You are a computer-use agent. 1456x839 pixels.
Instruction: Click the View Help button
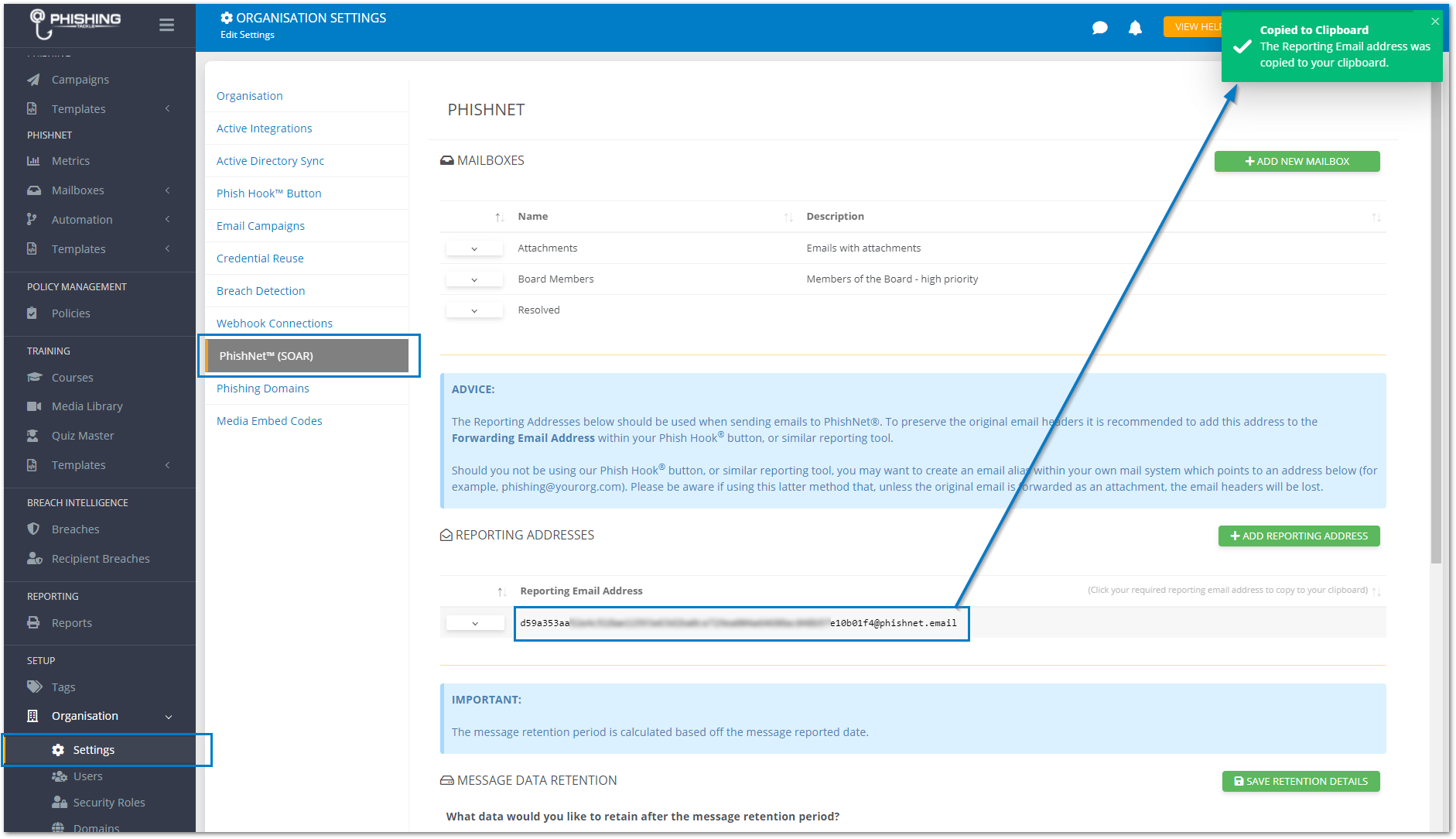coord(1193,27)
